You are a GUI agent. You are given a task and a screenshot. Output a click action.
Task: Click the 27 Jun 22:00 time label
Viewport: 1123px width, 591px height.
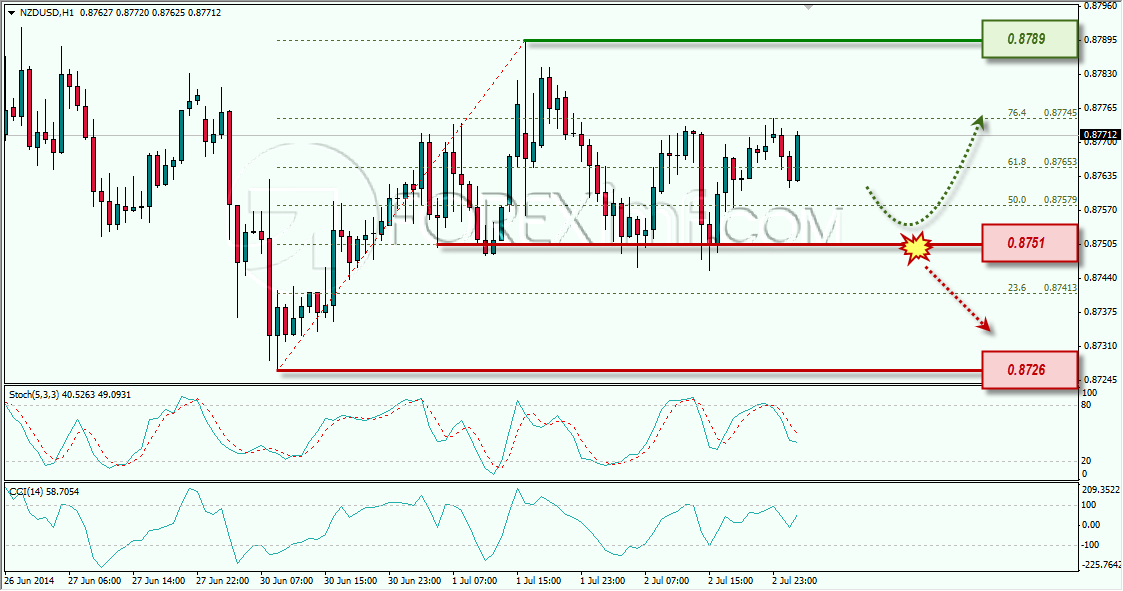tap(223, 580)
